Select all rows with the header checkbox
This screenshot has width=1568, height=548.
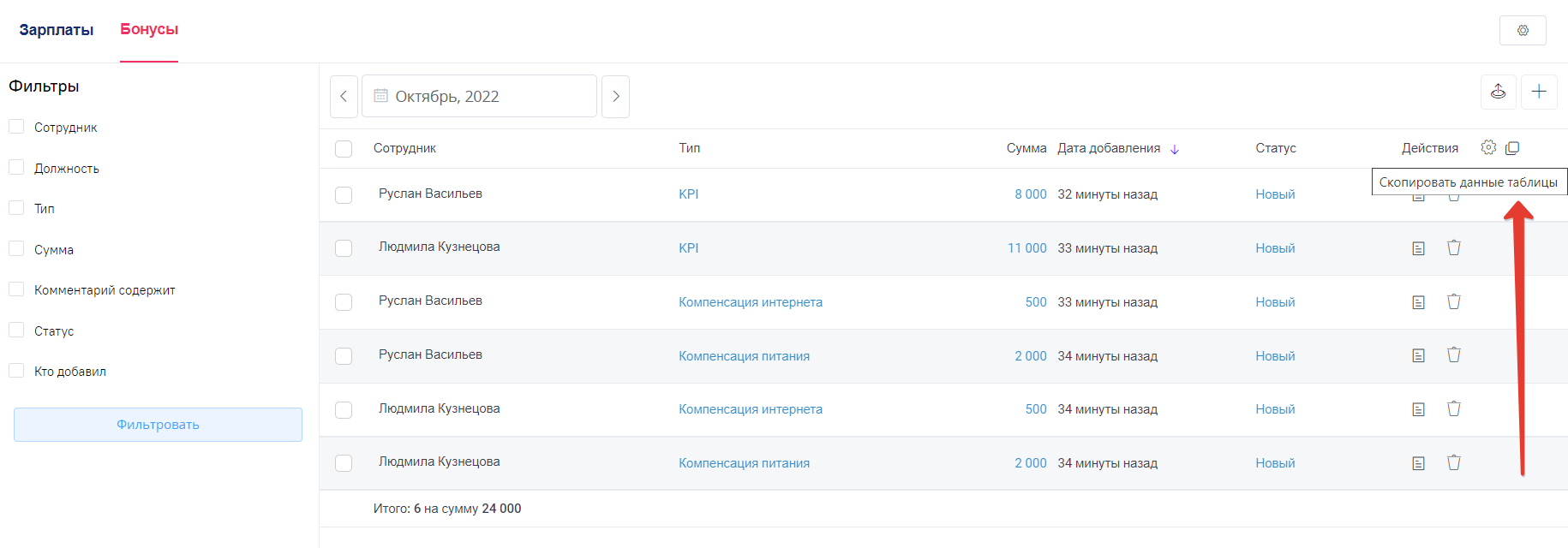pyautogui.click(x=344, y=149)
